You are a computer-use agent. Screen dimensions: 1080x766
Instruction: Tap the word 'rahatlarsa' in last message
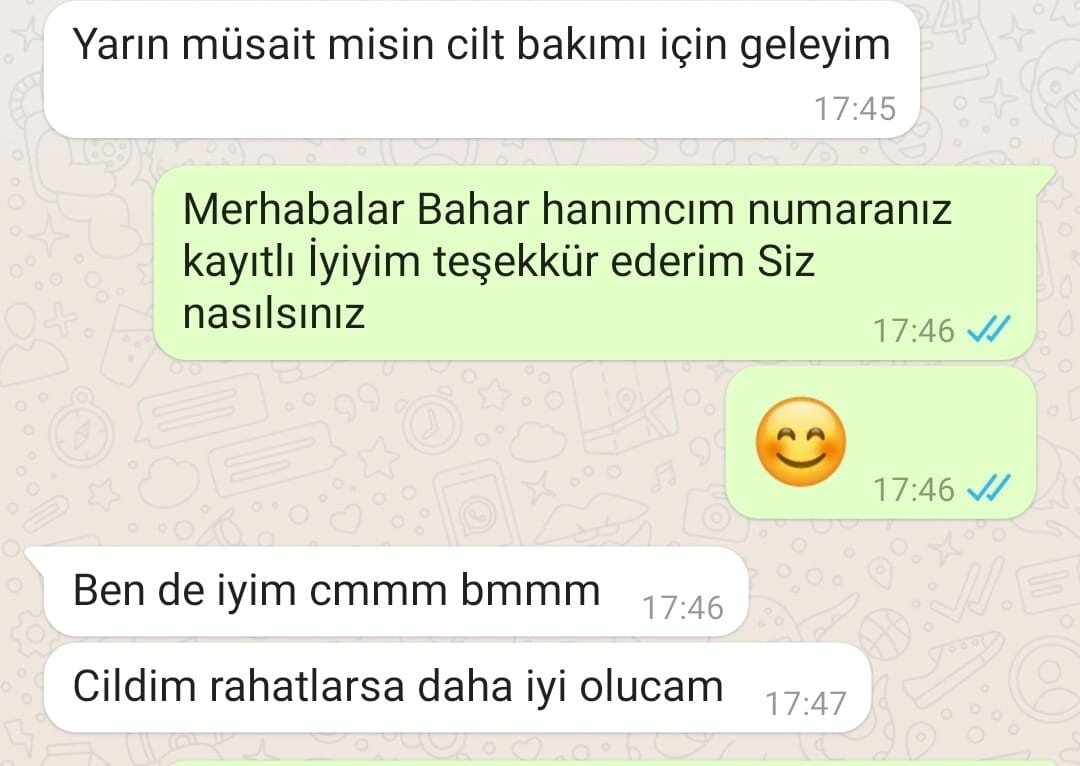point(307,687)
